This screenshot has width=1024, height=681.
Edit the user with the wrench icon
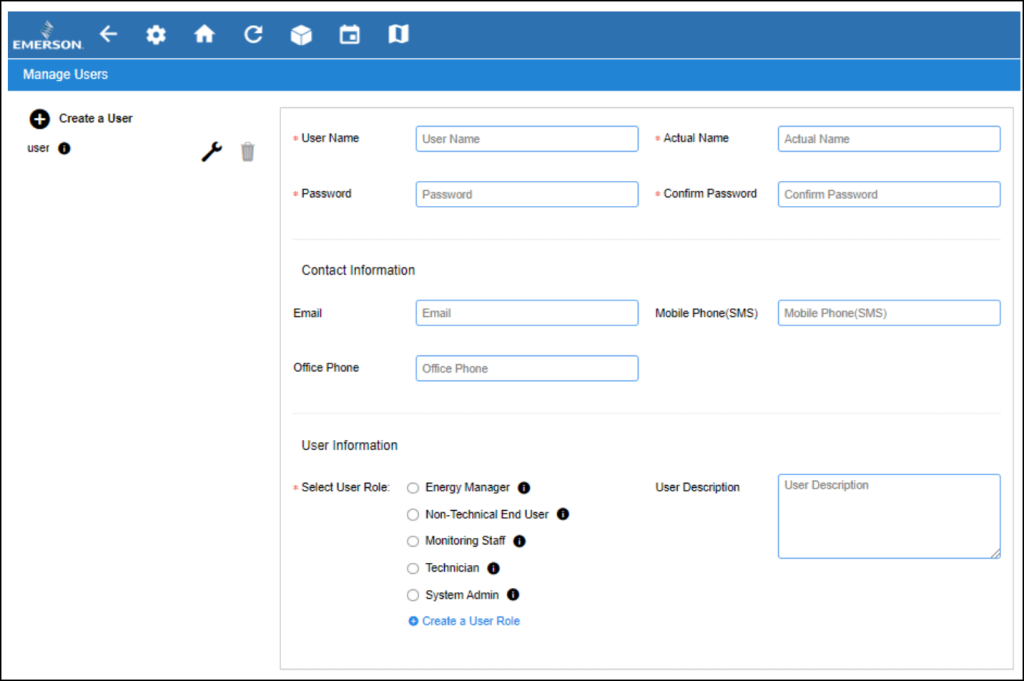click(x=210, y=151)
